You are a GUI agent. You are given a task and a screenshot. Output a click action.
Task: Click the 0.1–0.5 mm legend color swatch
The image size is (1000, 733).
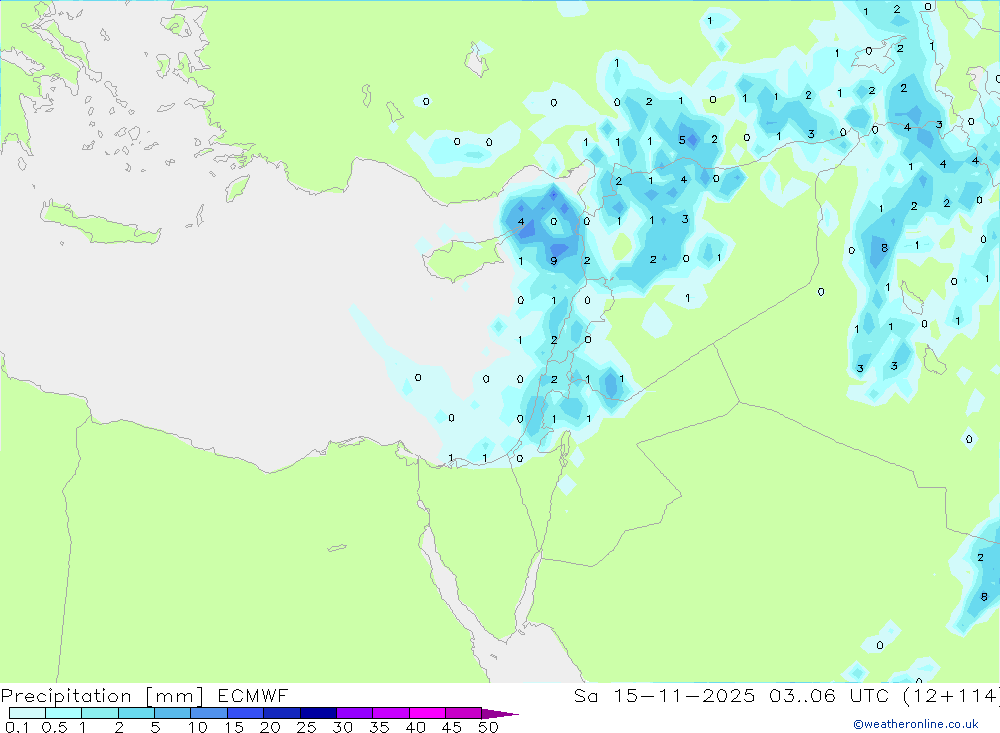[27, 713]
